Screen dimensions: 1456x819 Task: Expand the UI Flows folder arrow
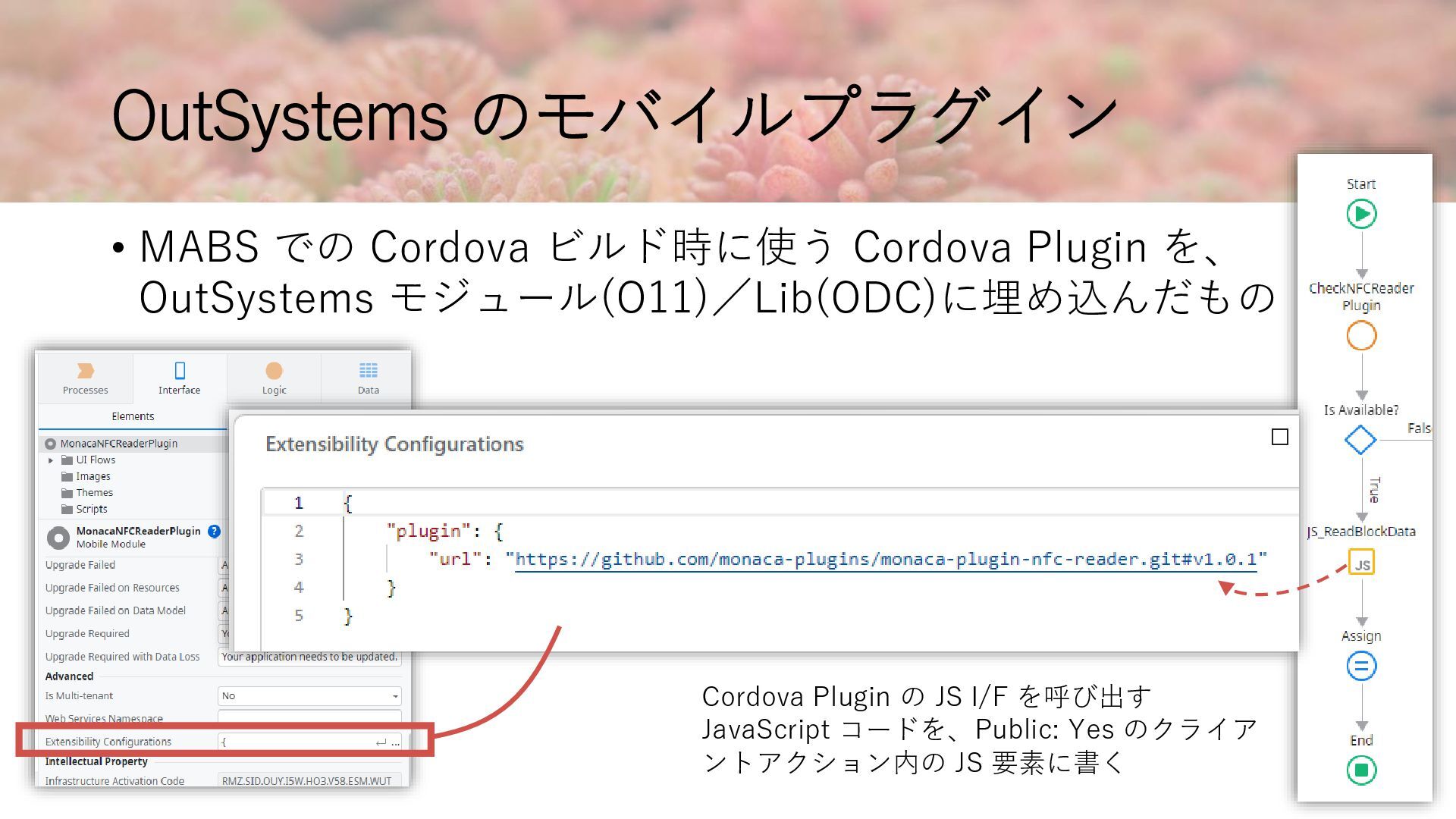point(51,460)
